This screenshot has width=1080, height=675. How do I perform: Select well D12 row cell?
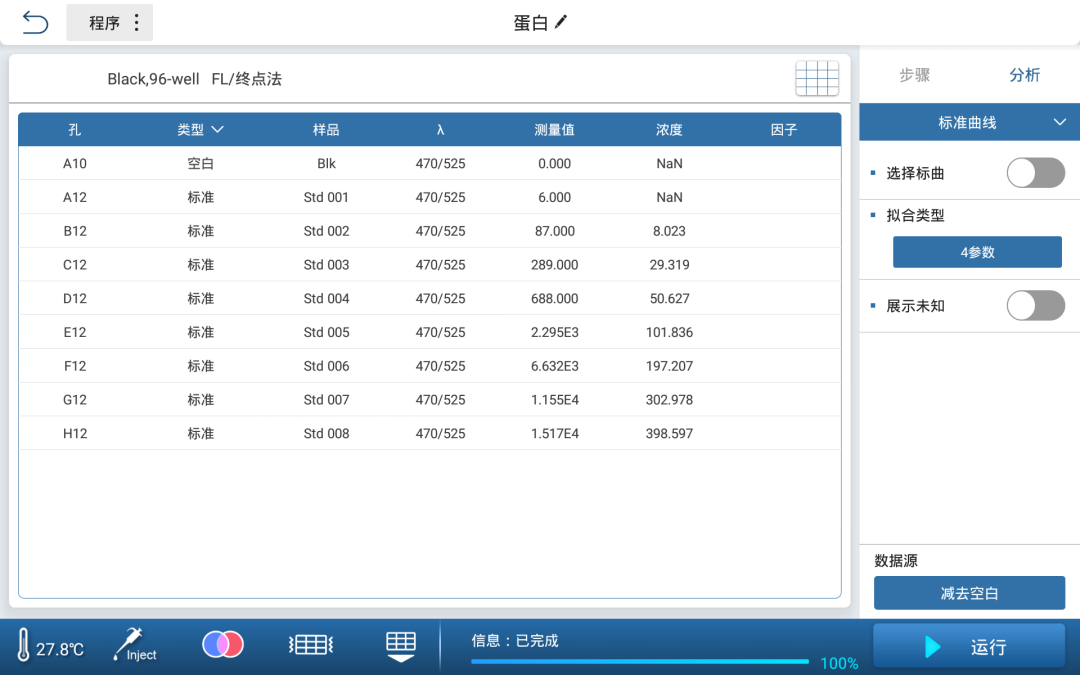coord(74,298)
